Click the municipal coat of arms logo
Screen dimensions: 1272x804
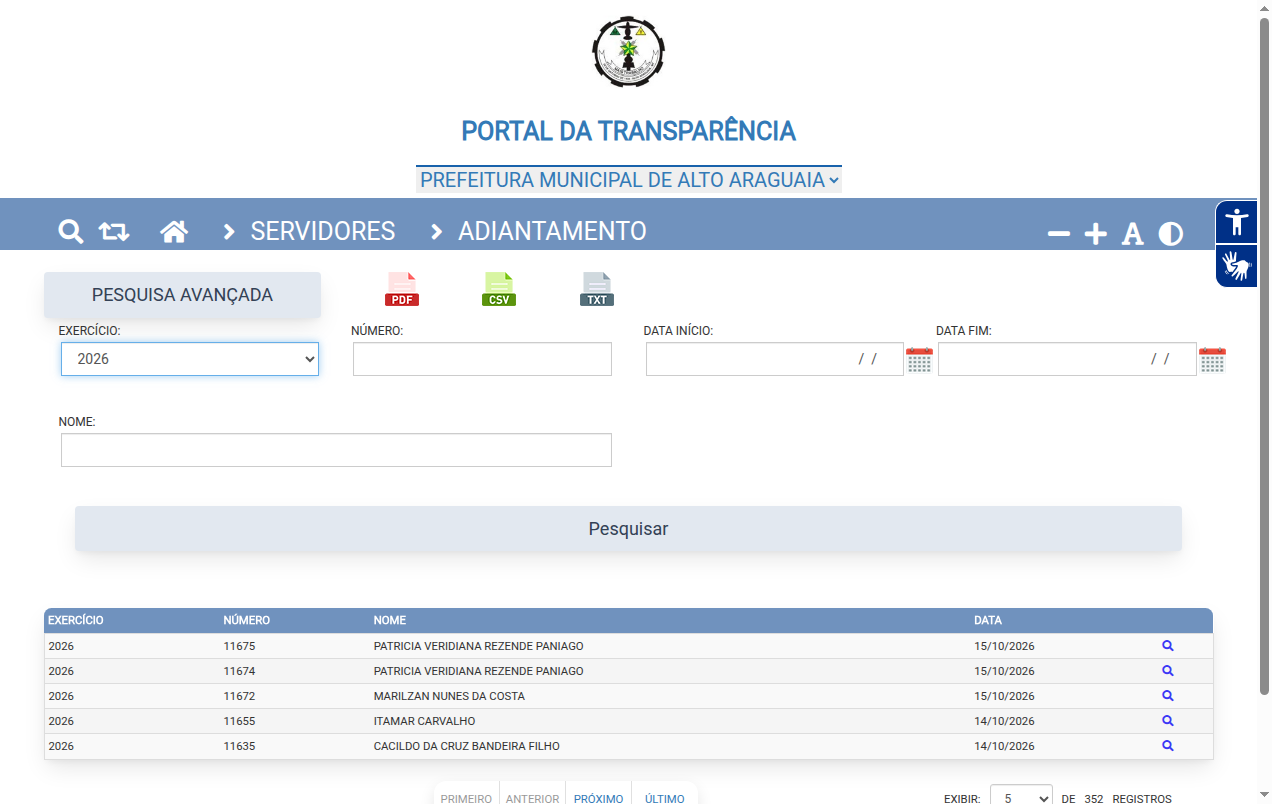click(x=628, y=51)
